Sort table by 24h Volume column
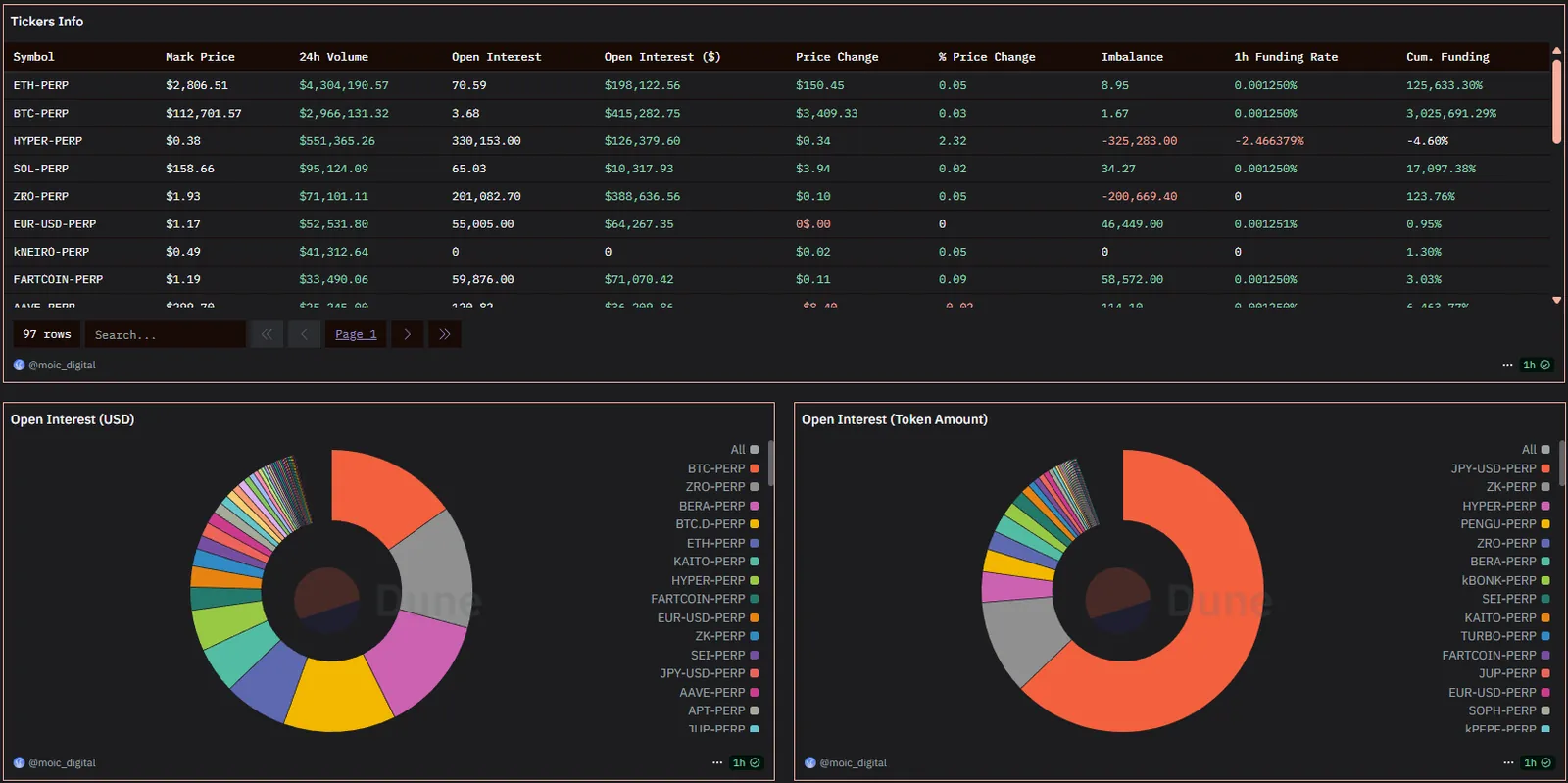 (x=333, y=57)
